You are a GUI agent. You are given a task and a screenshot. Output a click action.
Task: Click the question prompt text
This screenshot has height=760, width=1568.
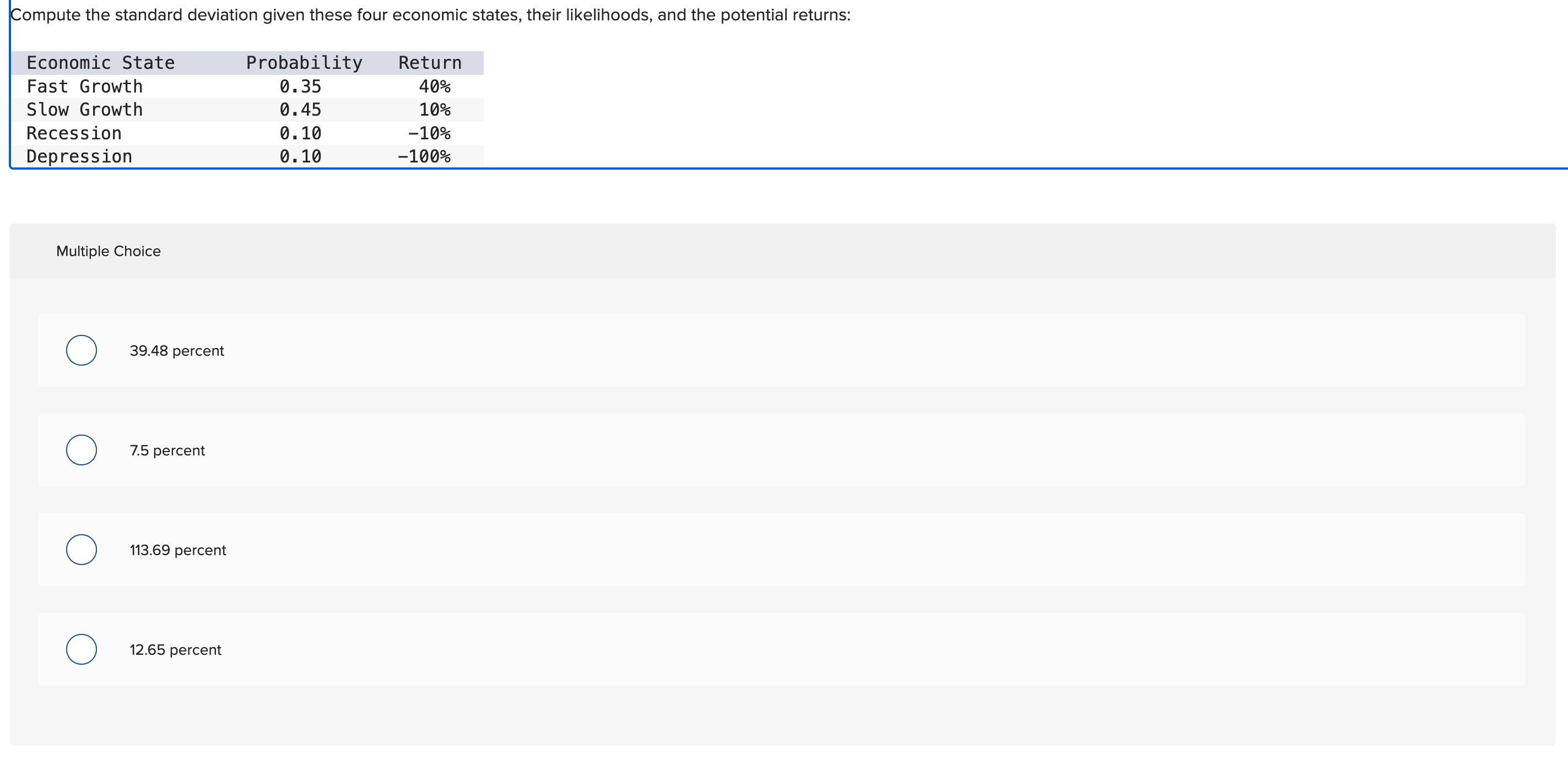point(431,15)
